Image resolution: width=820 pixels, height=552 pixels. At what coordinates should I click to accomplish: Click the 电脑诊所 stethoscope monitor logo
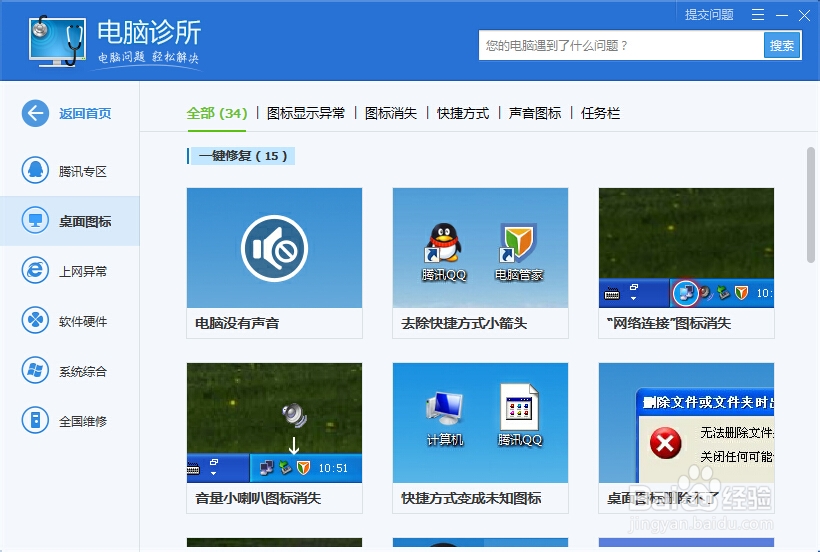(57, 41)
